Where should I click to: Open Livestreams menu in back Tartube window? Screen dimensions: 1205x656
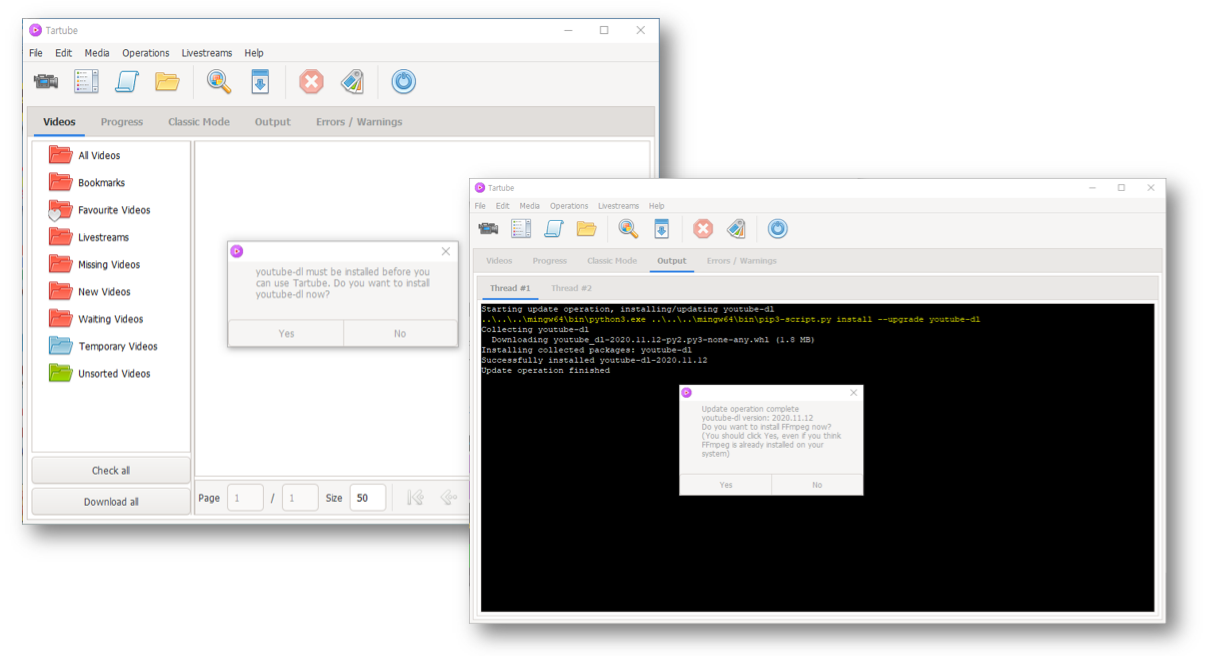coord(207,53)
